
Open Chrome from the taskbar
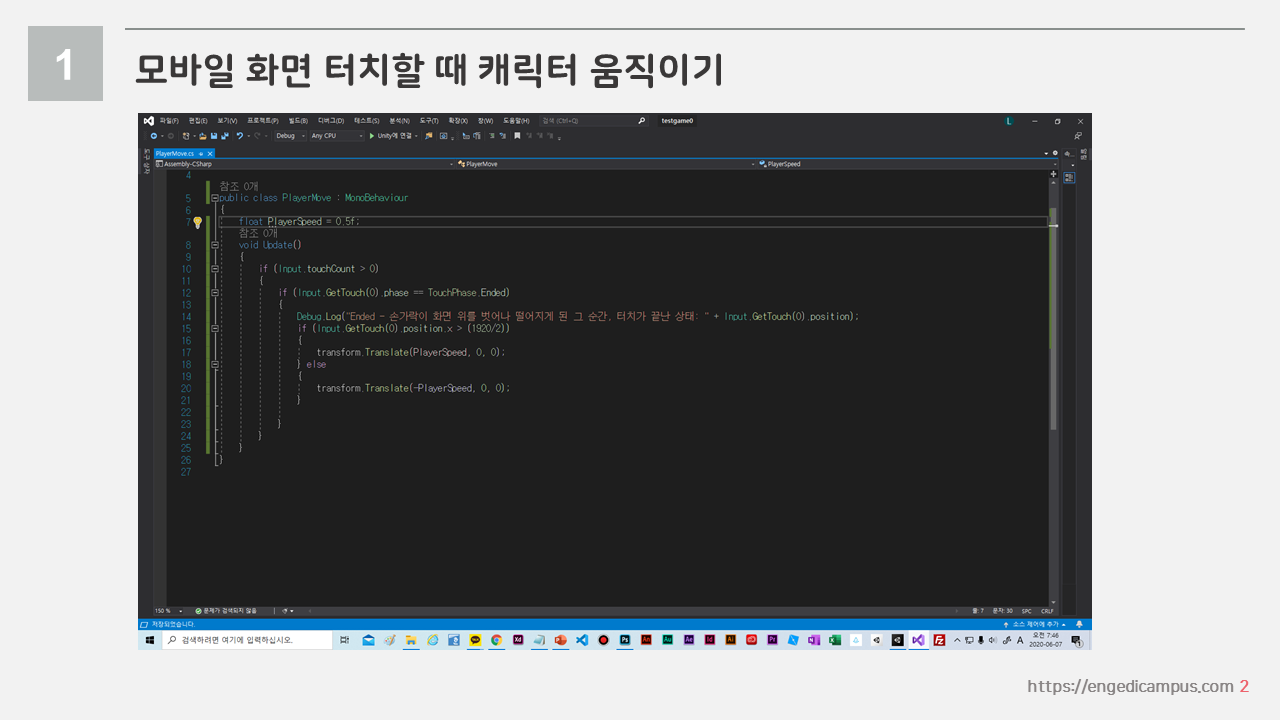[496, 640]
